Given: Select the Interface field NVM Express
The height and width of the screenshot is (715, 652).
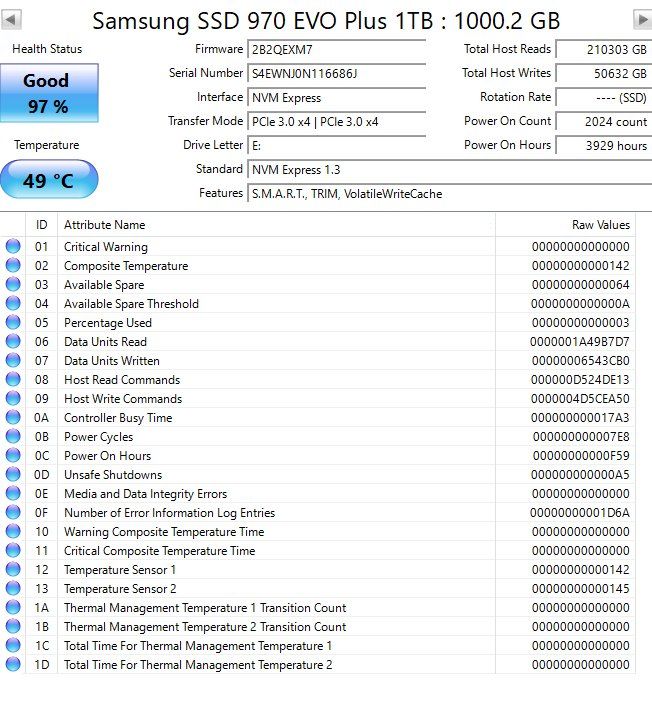Looking at the screenshot, I should coord(336,98).
